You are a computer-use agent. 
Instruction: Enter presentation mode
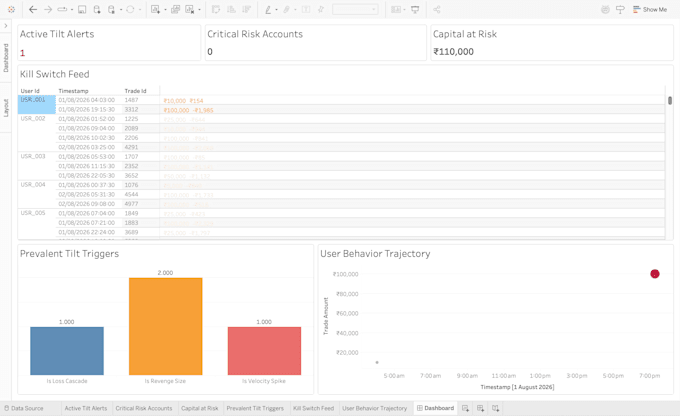(x=415, y=9)
